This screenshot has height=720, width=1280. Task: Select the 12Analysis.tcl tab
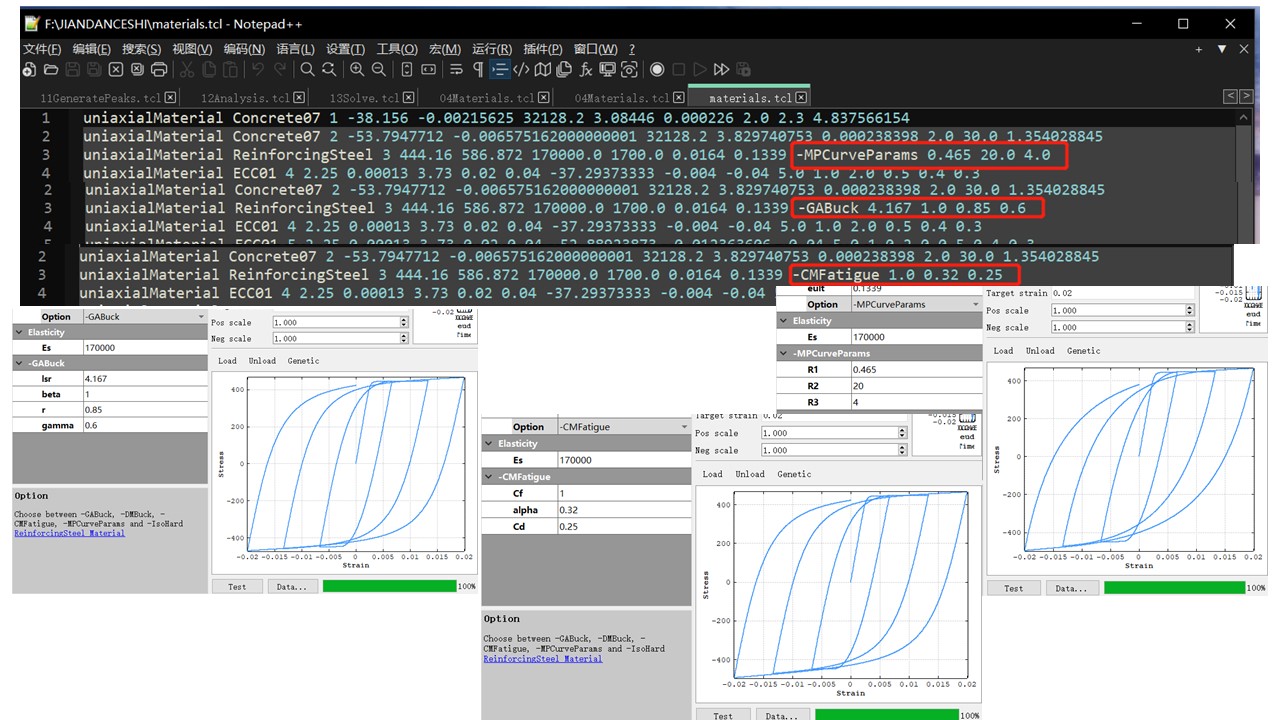[x=244, y=98]
